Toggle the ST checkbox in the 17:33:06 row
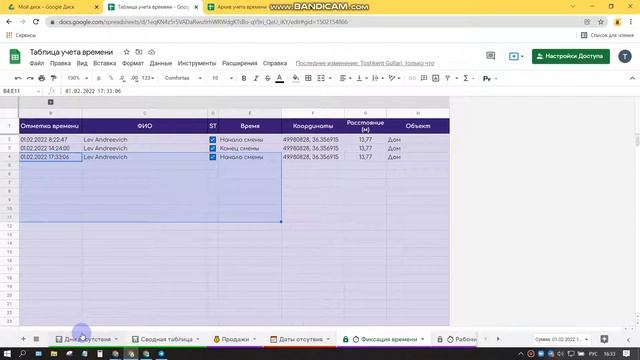The width and height of the screenshot is (640, 360). point(213,157)
